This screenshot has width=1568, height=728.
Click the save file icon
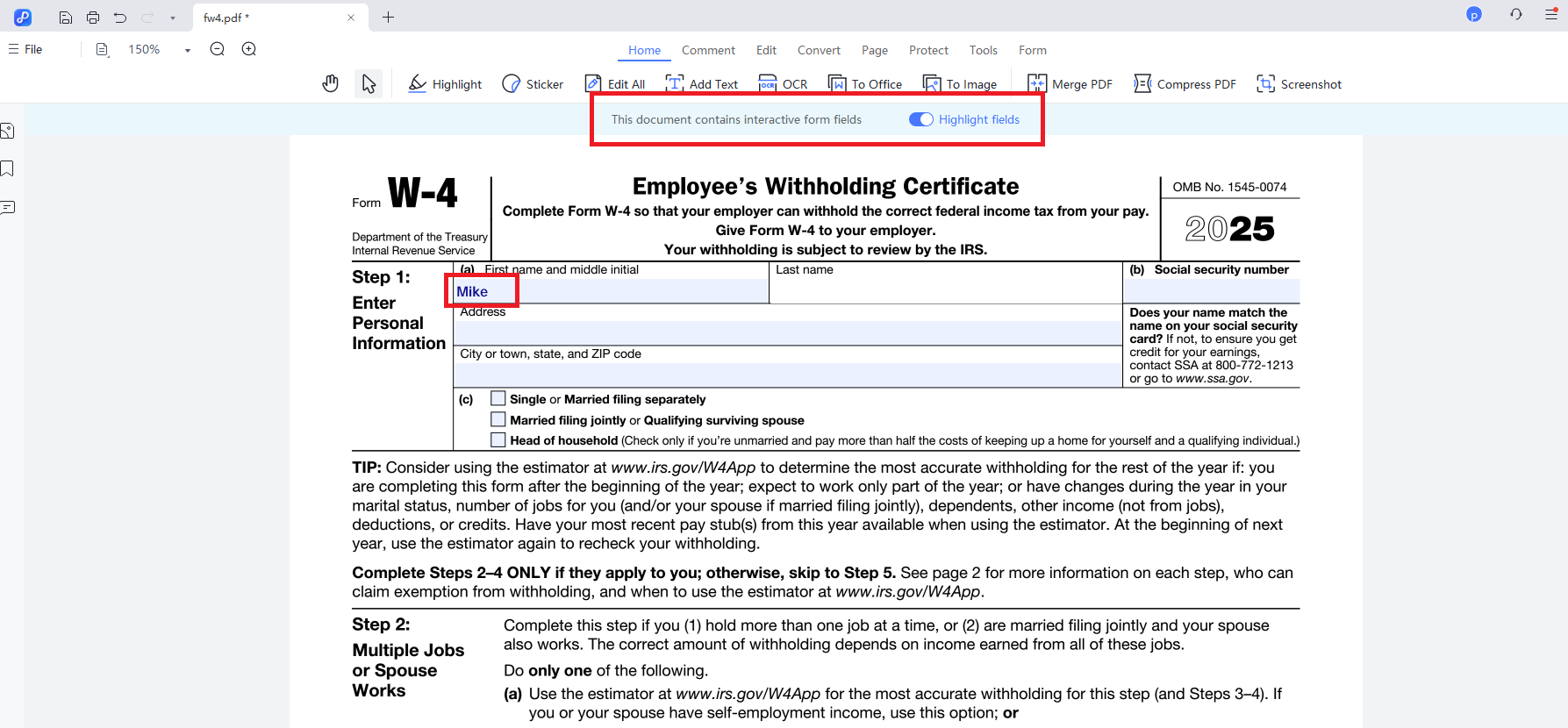66,18
